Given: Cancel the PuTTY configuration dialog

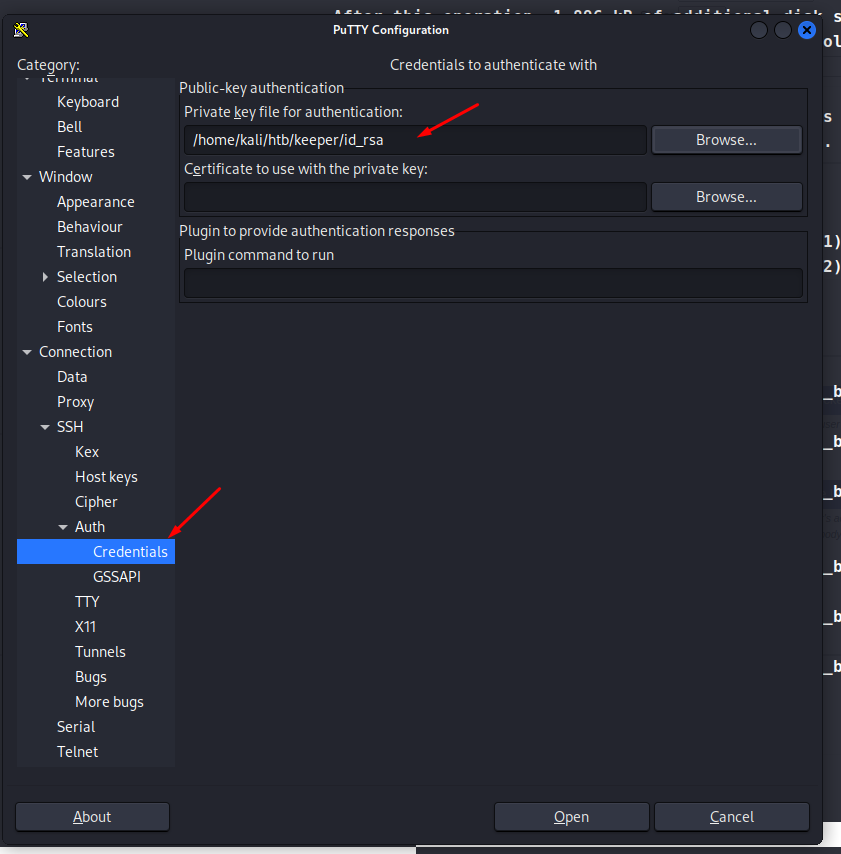Looking at the screenshot, I should pyautogui.click(x=731, y=817).
